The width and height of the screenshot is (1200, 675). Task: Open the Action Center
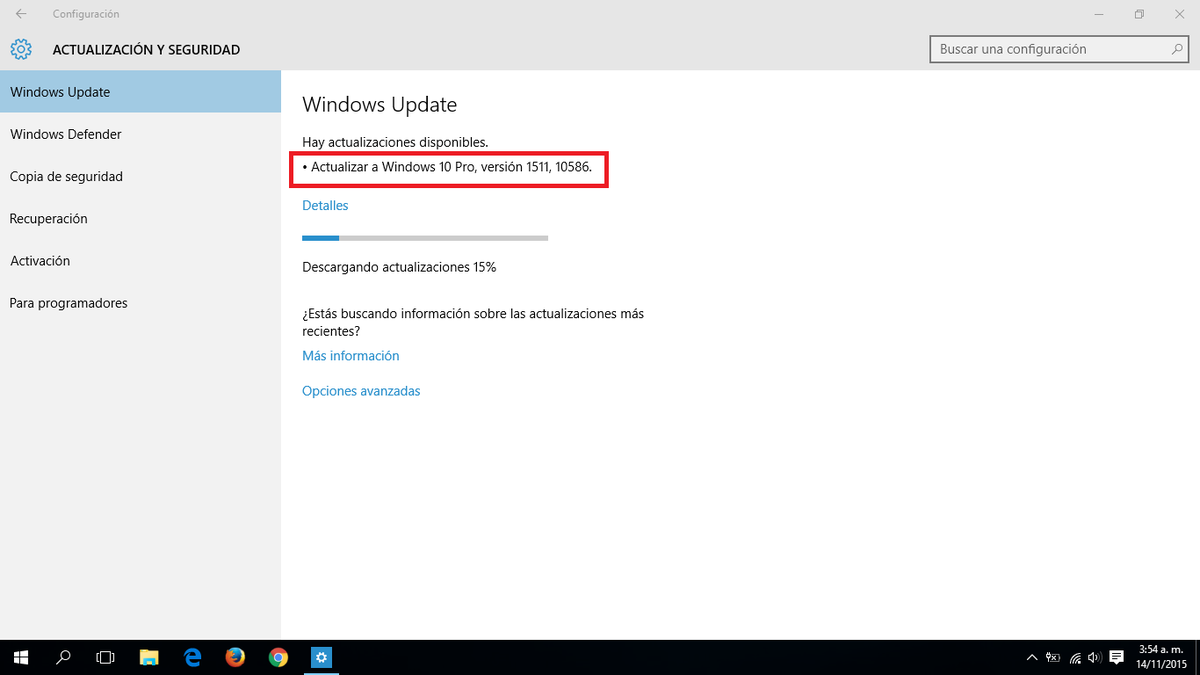(x=1115, y=657)
